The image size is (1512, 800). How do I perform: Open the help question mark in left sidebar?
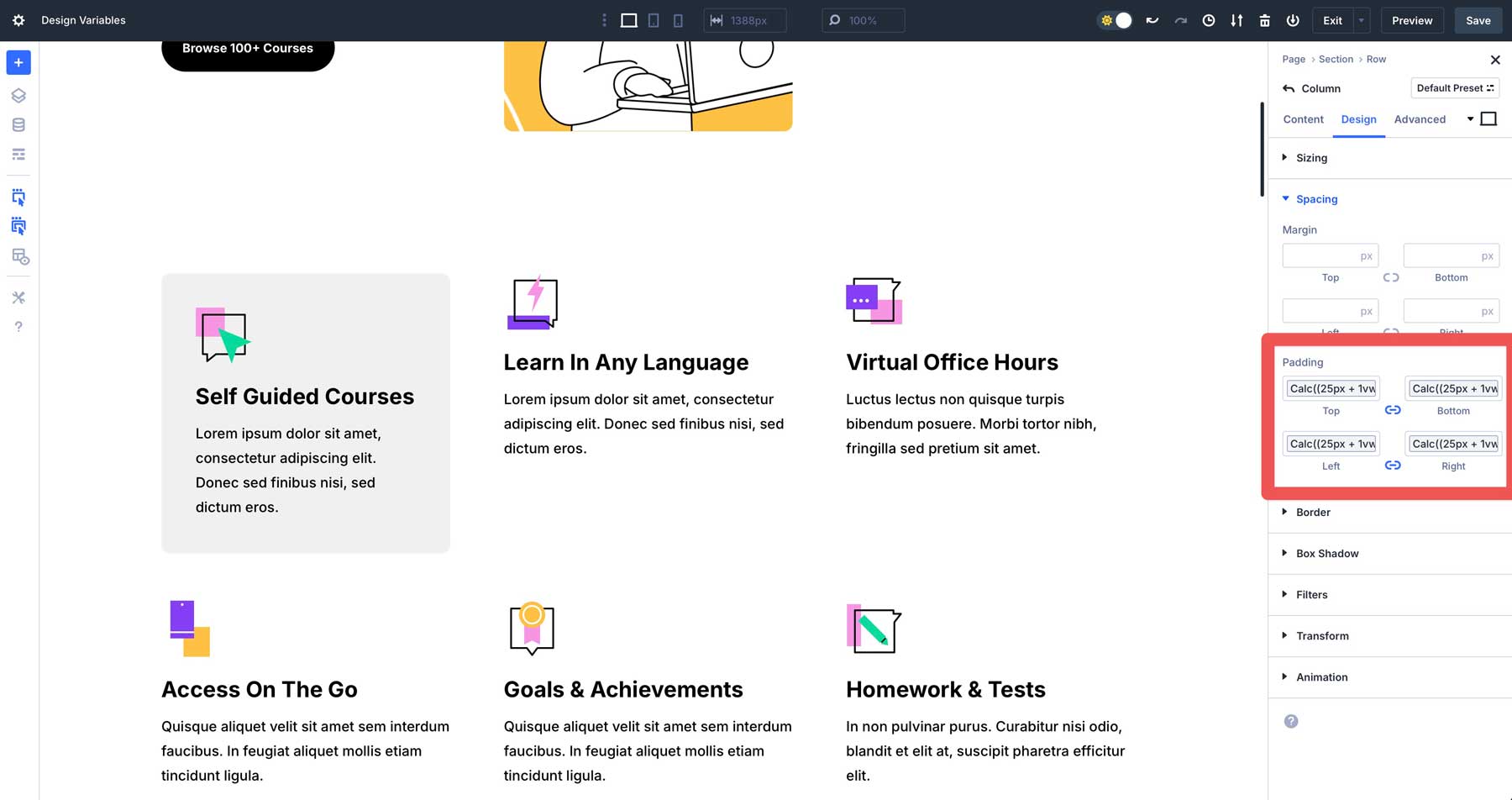pos(18,326)
